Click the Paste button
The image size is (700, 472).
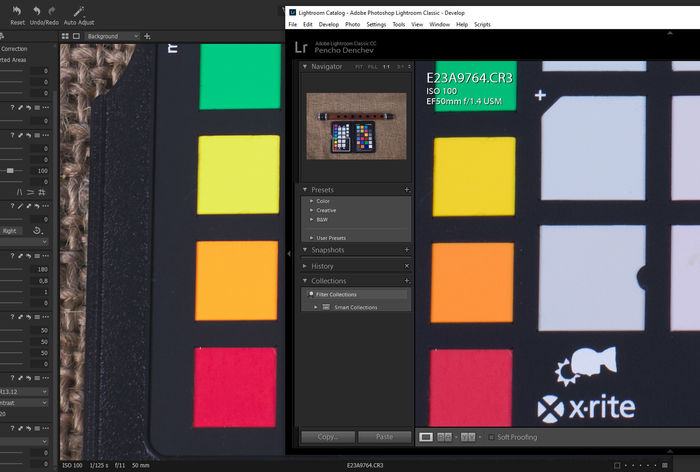384,437
